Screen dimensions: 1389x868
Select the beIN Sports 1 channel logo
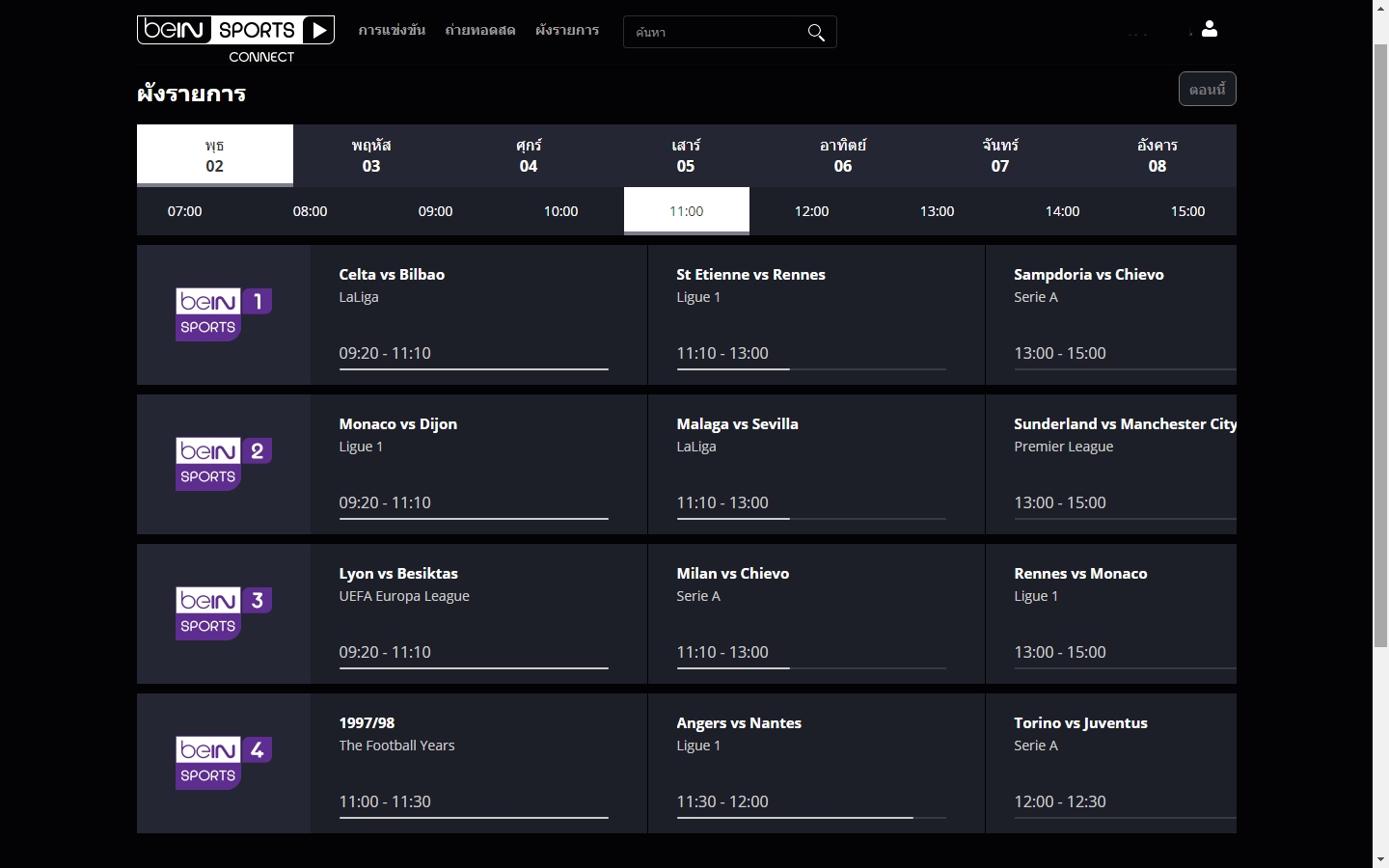pyautogui.click(x=224, y=314)
